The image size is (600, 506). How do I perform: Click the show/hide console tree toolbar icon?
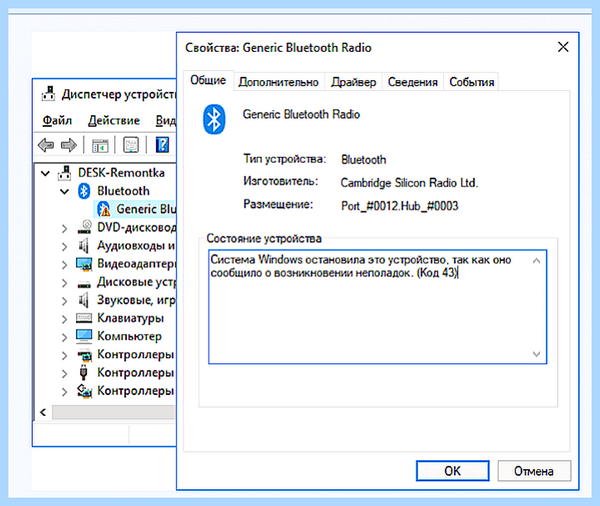[x=100, y=145]
